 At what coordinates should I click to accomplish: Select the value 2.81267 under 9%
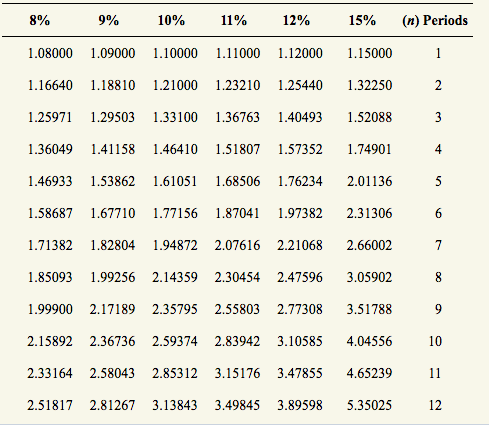point(113,405)
